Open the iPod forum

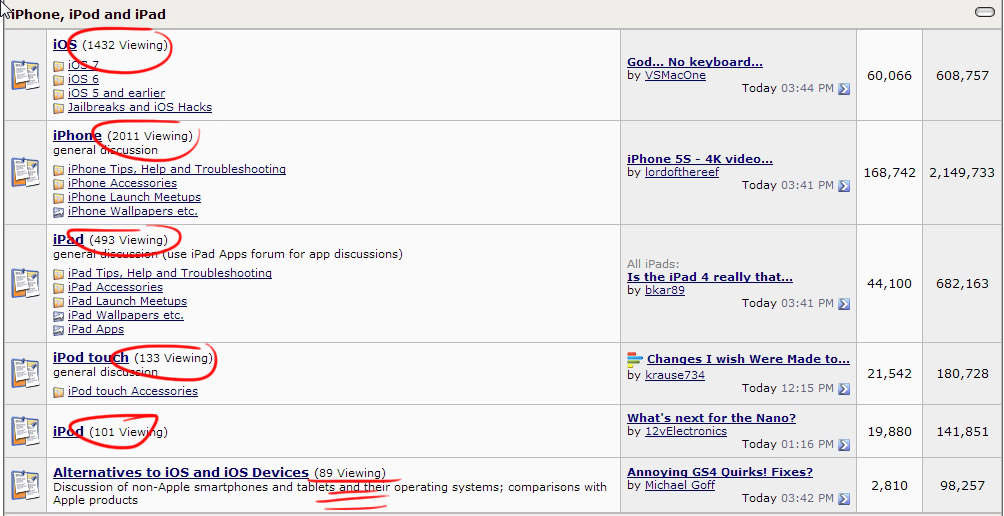click(x=69, y=431)
